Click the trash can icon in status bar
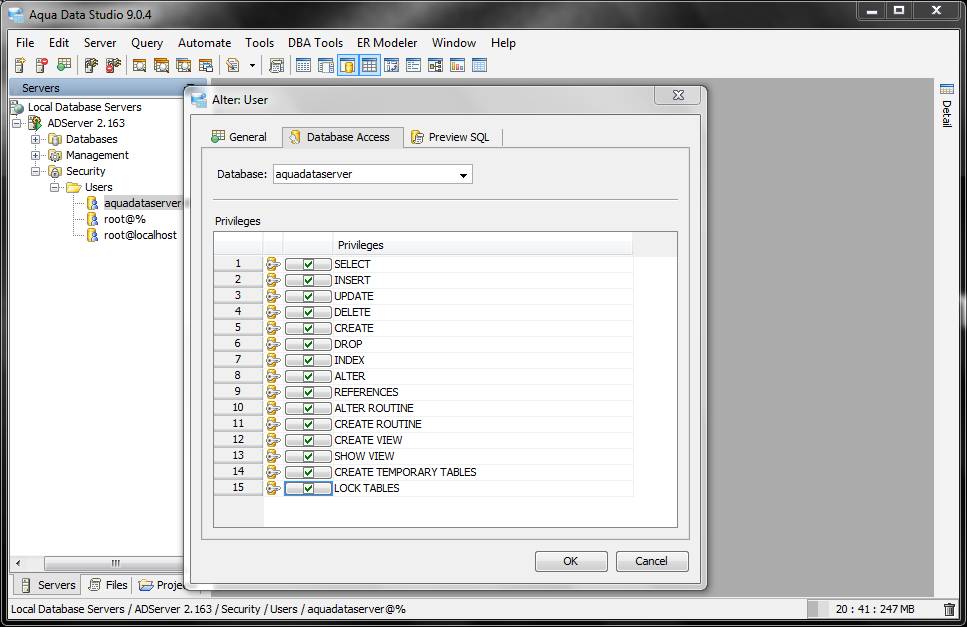Screen dimensions: 967x627 [x=950, y=609]
